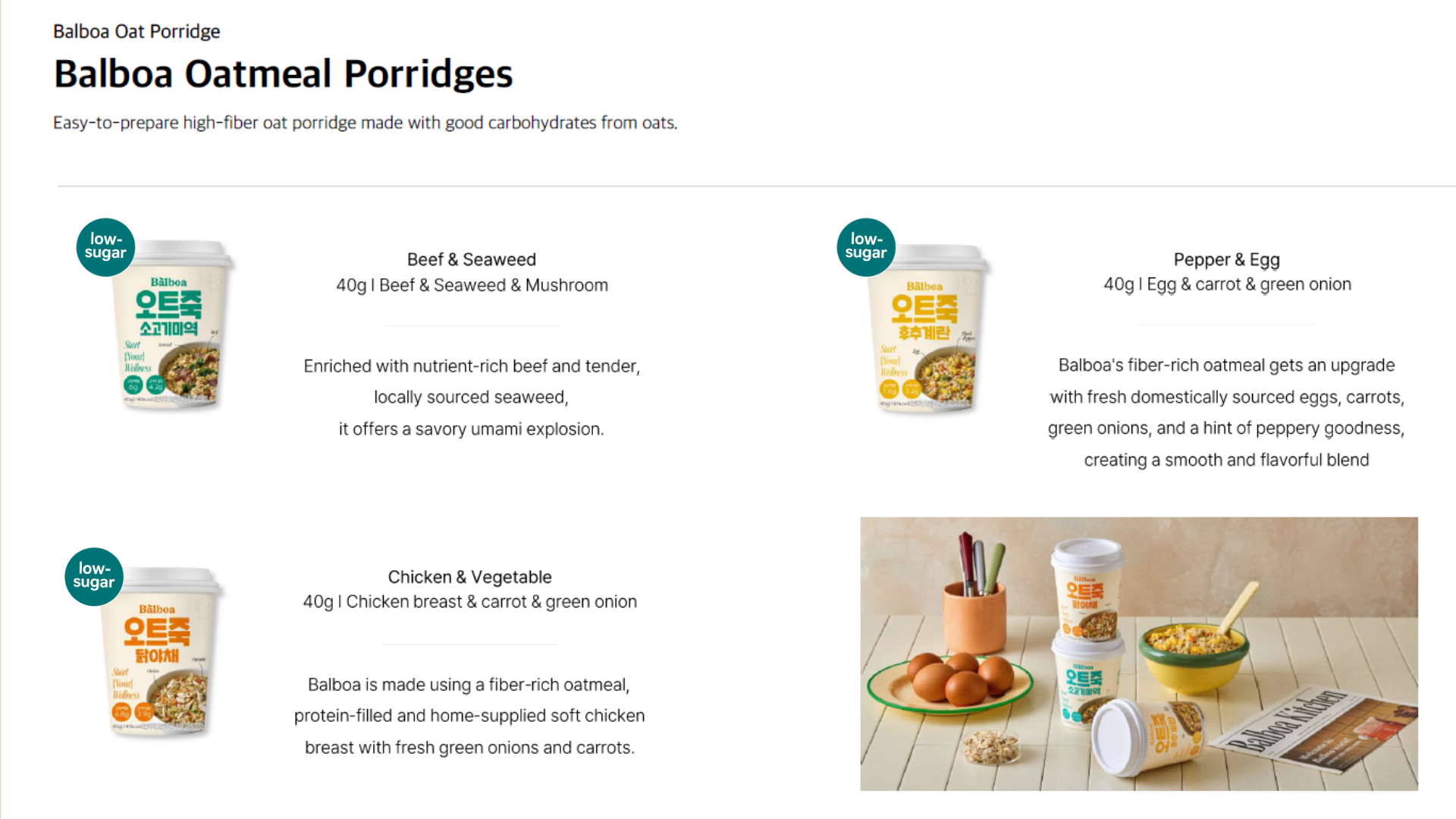Click the "40g | Beef & Seaweed & Mushroom" line
1456x819 pixels.
coord(472,286)
